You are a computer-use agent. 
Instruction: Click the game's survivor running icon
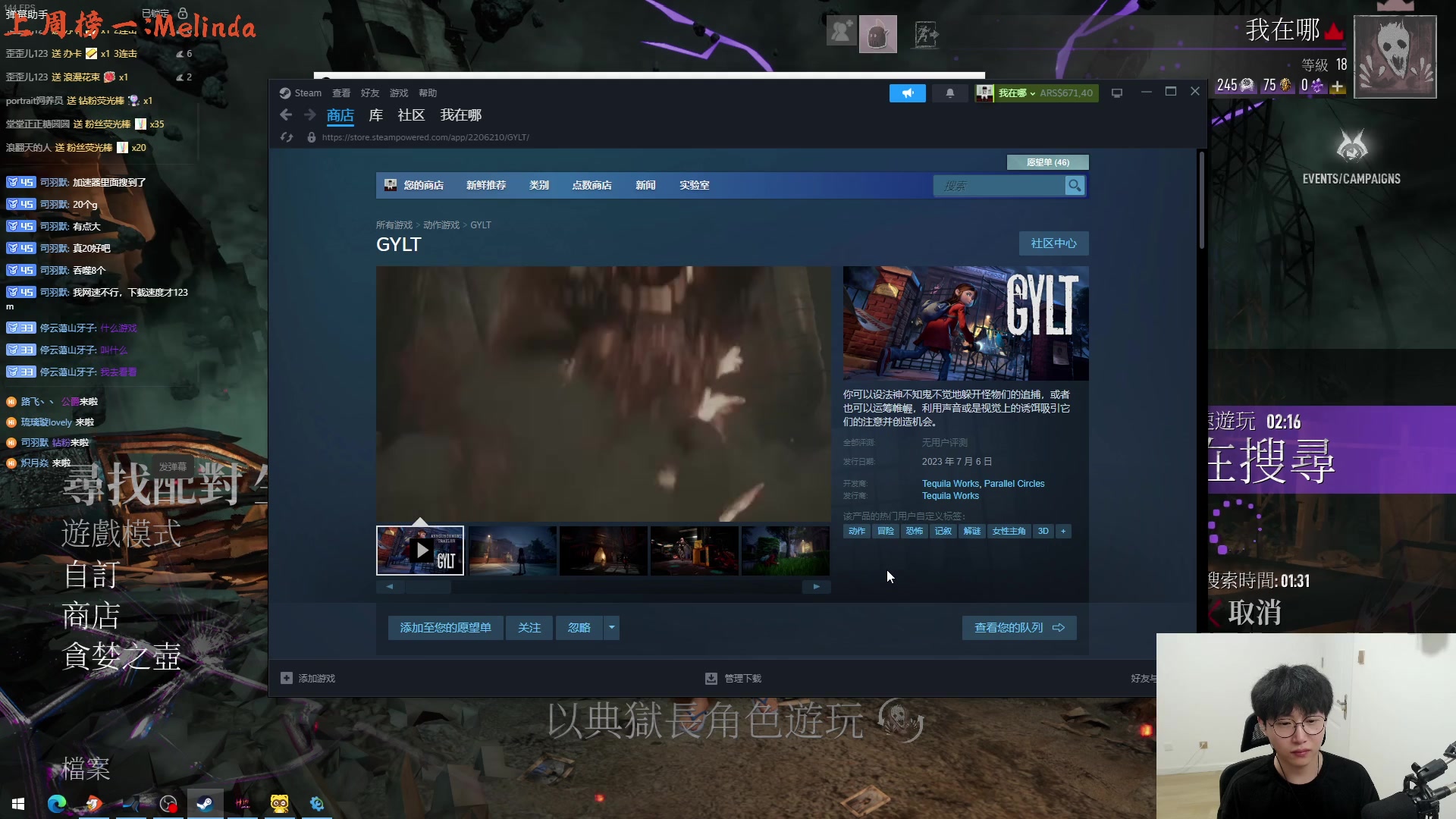927,34
